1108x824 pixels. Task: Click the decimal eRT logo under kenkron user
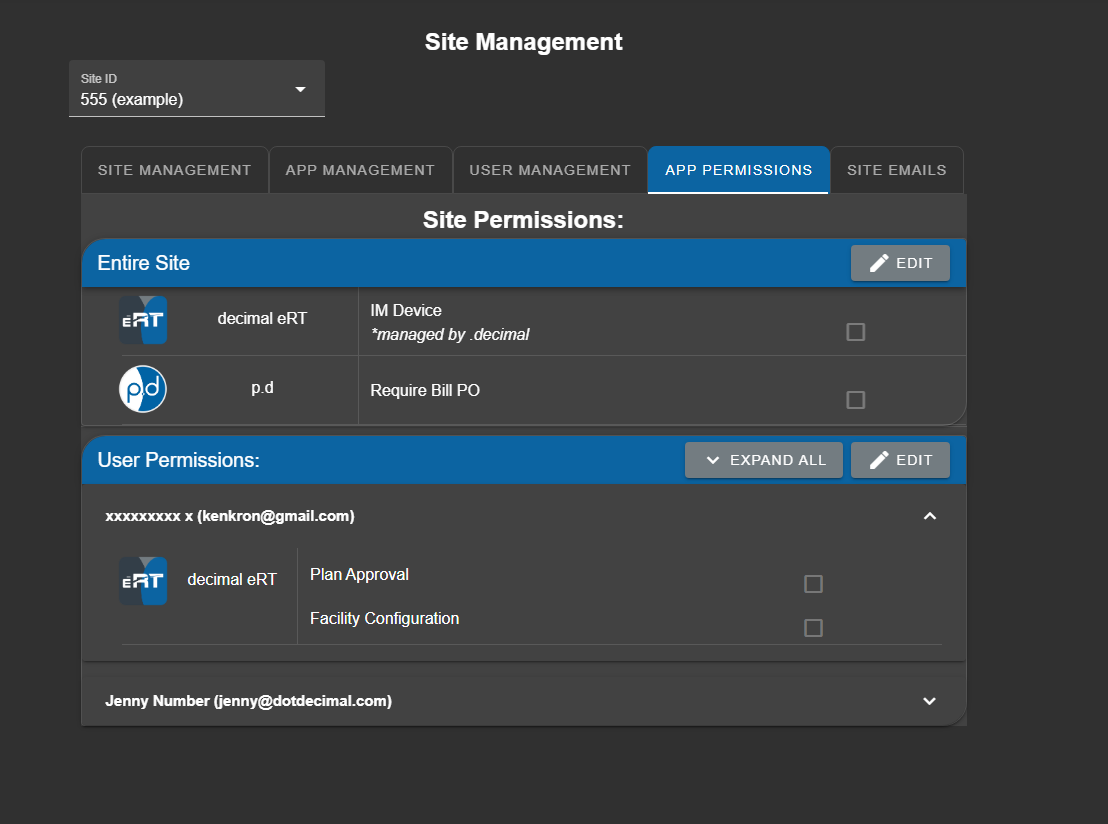click(143, 581)
